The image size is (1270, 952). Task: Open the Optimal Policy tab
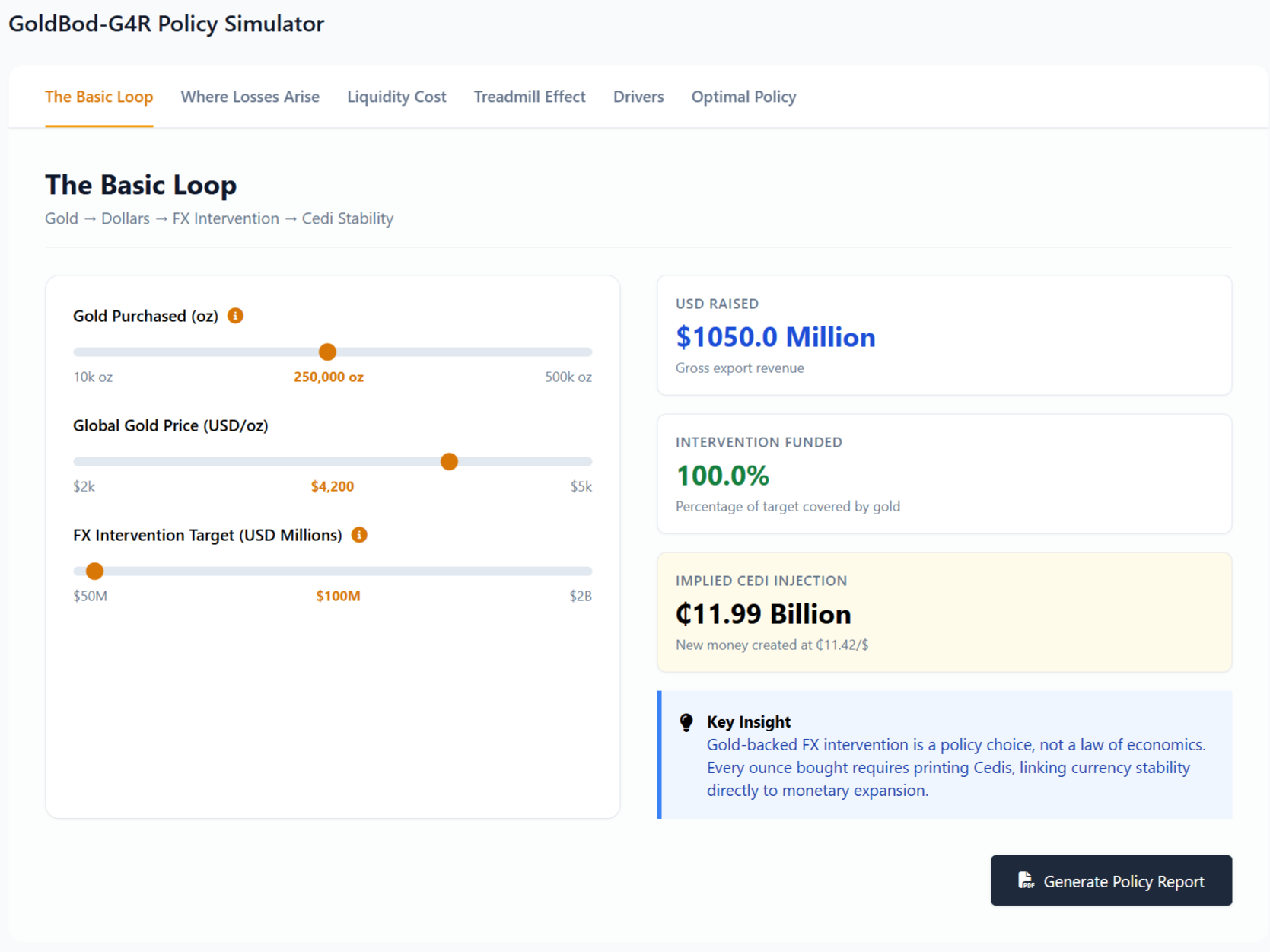click(x=743, y=97)
